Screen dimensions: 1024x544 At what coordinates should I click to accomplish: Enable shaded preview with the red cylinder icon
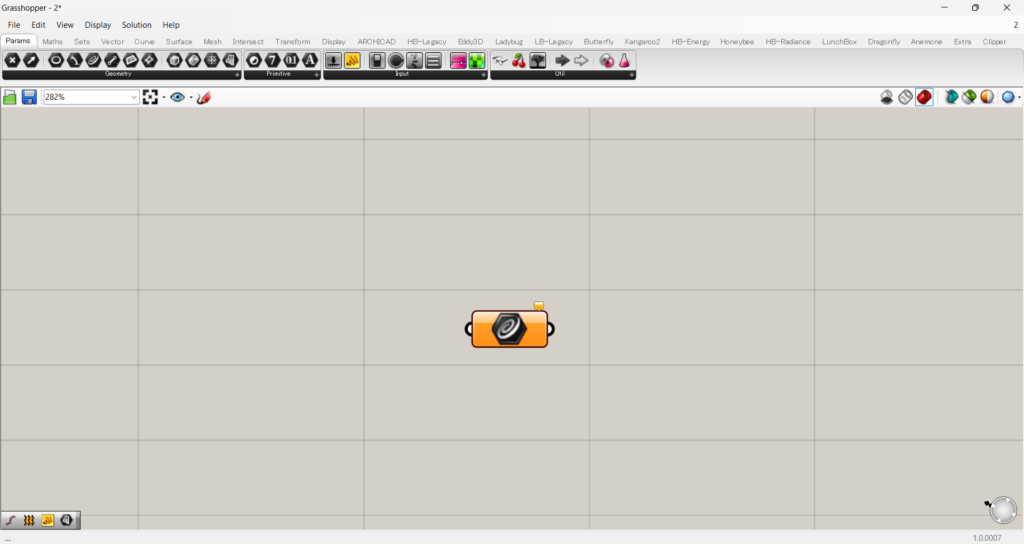tap(924, 97)
